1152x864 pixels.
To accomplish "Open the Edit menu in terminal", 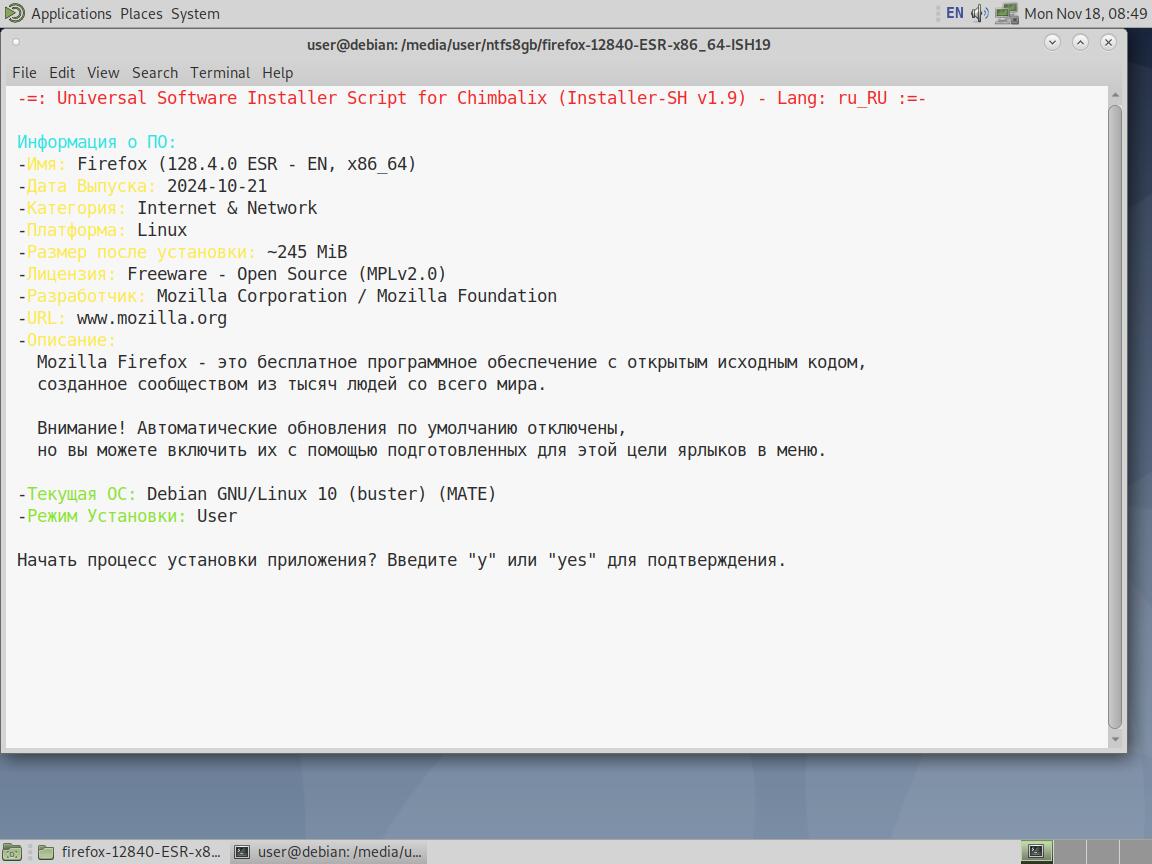I will click(x=62, y=73).
